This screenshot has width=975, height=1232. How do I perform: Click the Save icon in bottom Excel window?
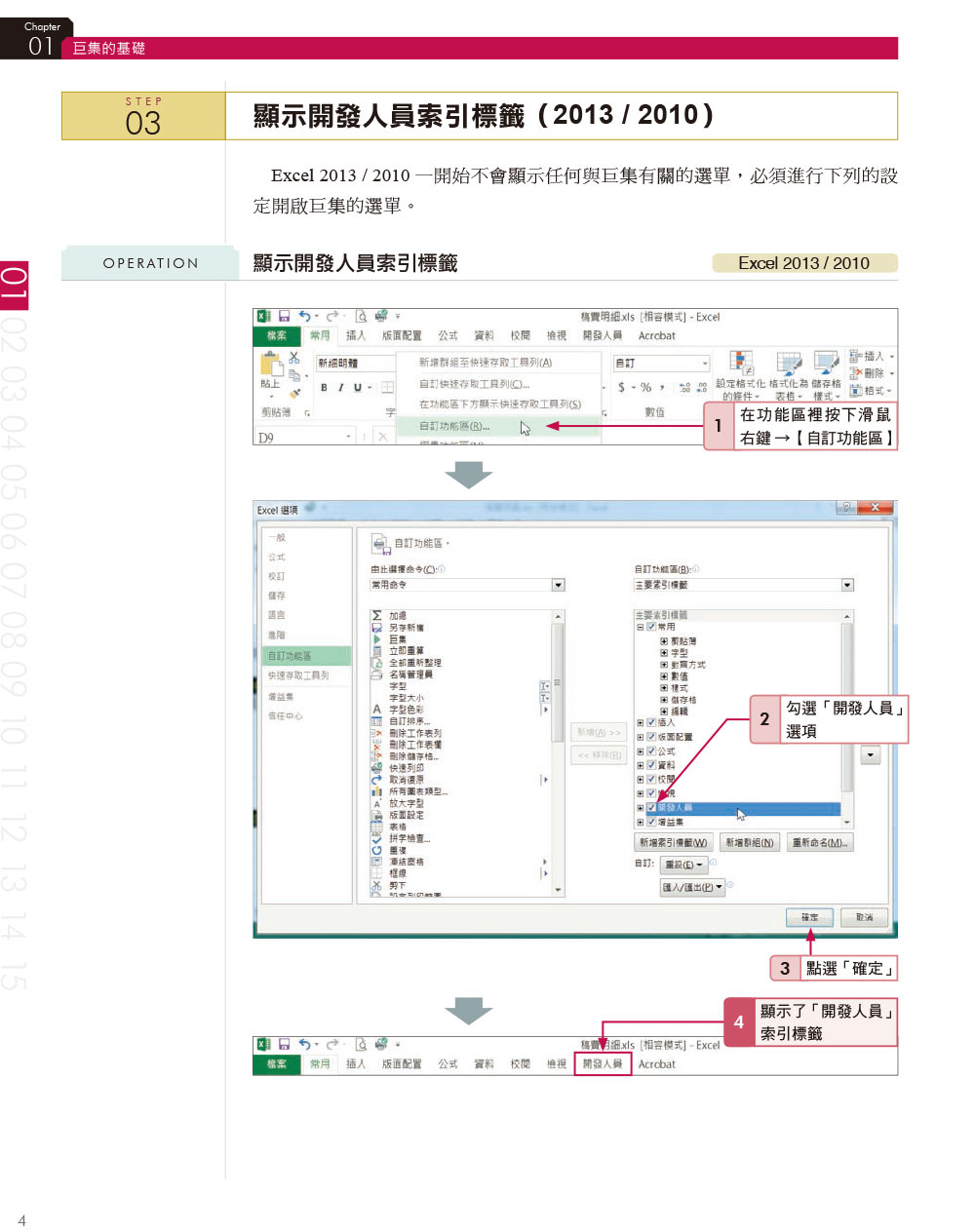pos(285,1044)
